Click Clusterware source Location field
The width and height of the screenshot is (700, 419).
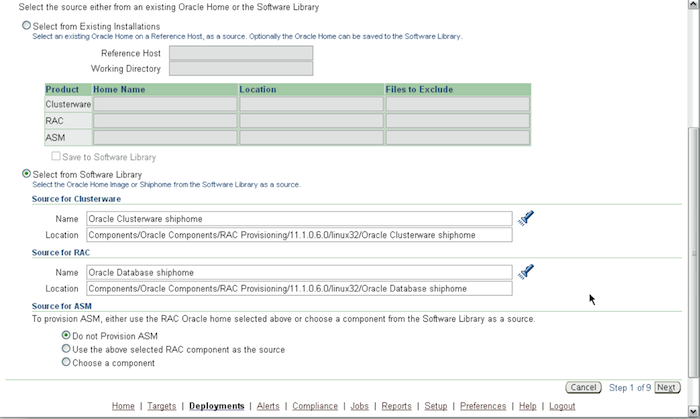coord(299,235)
